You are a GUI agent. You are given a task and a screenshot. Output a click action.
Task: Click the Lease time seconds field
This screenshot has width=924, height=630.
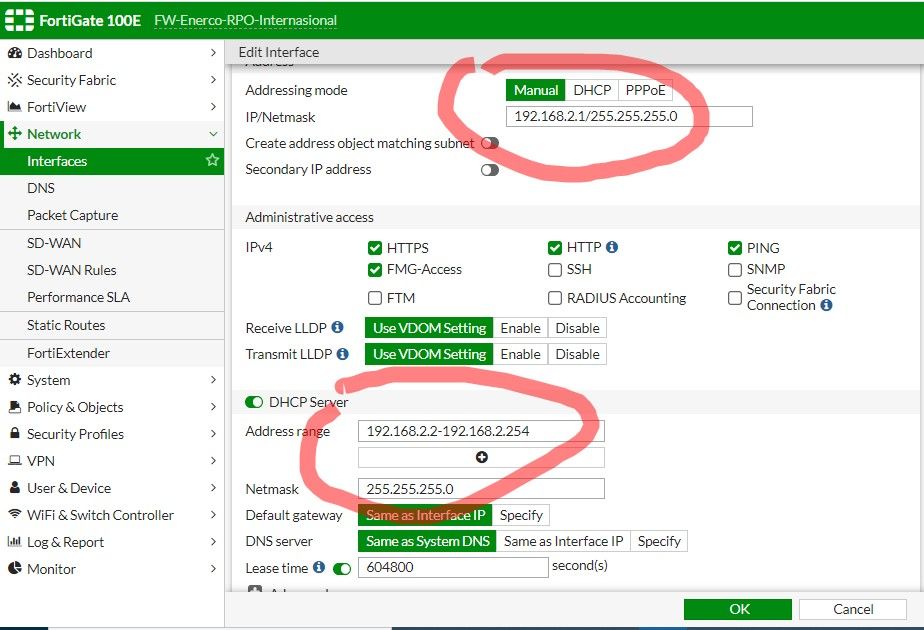tap(453, 568)
